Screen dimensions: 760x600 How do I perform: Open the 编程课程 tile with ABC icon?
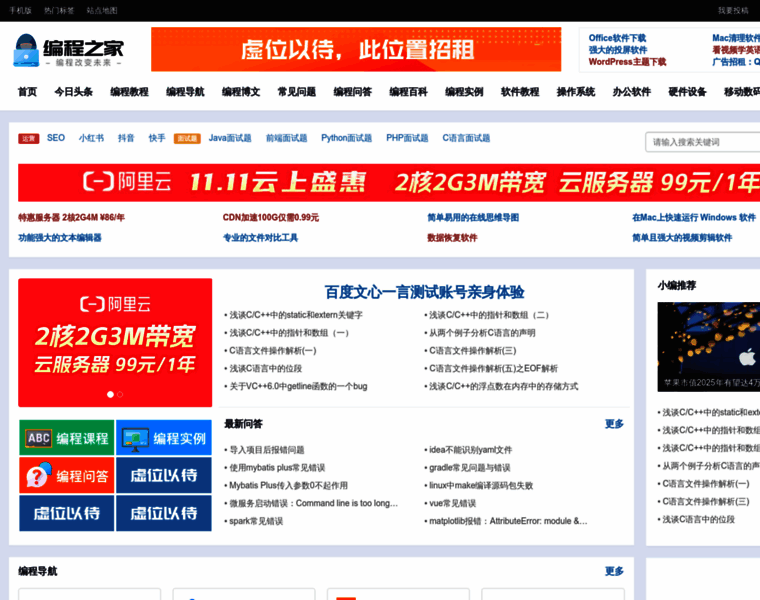[67, 438]
